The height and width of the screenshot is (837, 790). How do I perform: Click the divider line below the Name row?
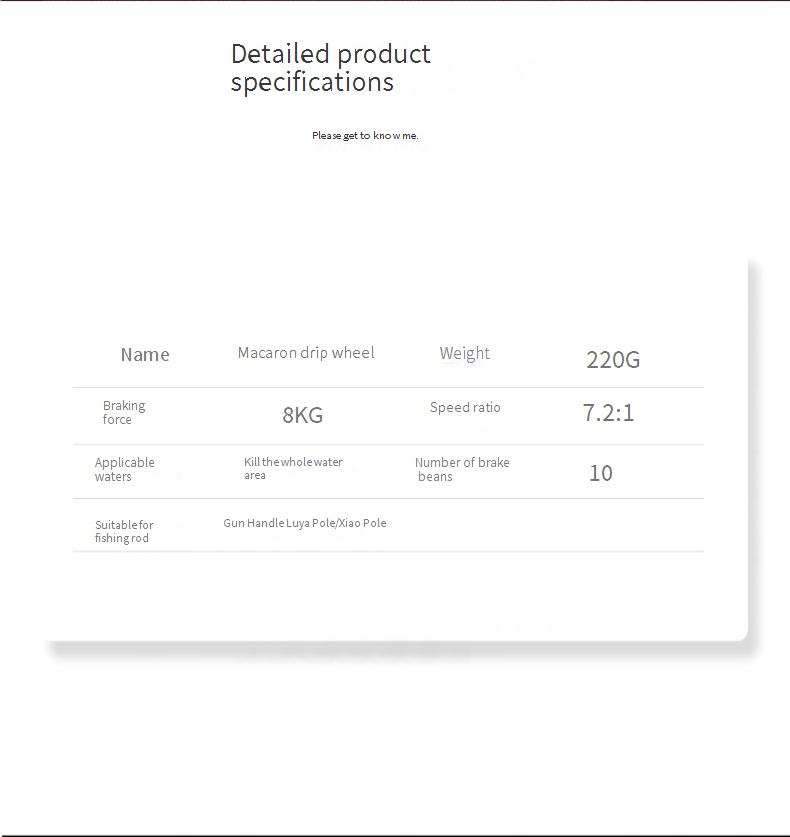pyautogui.click(x=388, y=387)
